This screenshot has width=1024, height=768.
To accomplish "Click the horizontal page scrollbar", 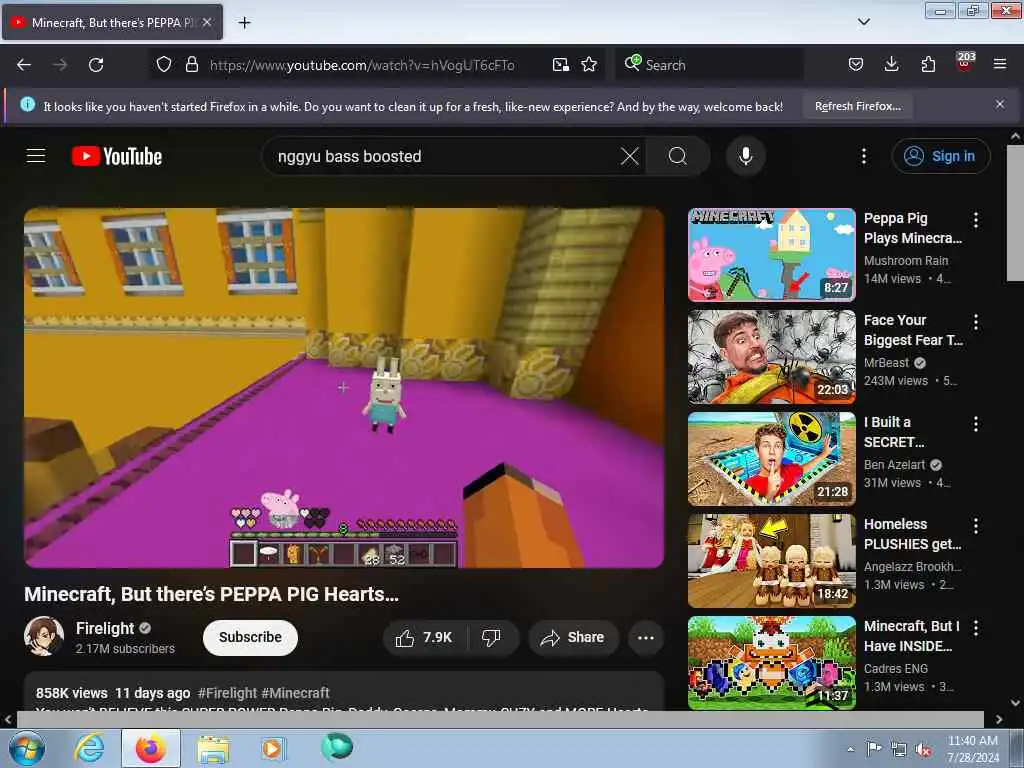I will tap(500, 719).
